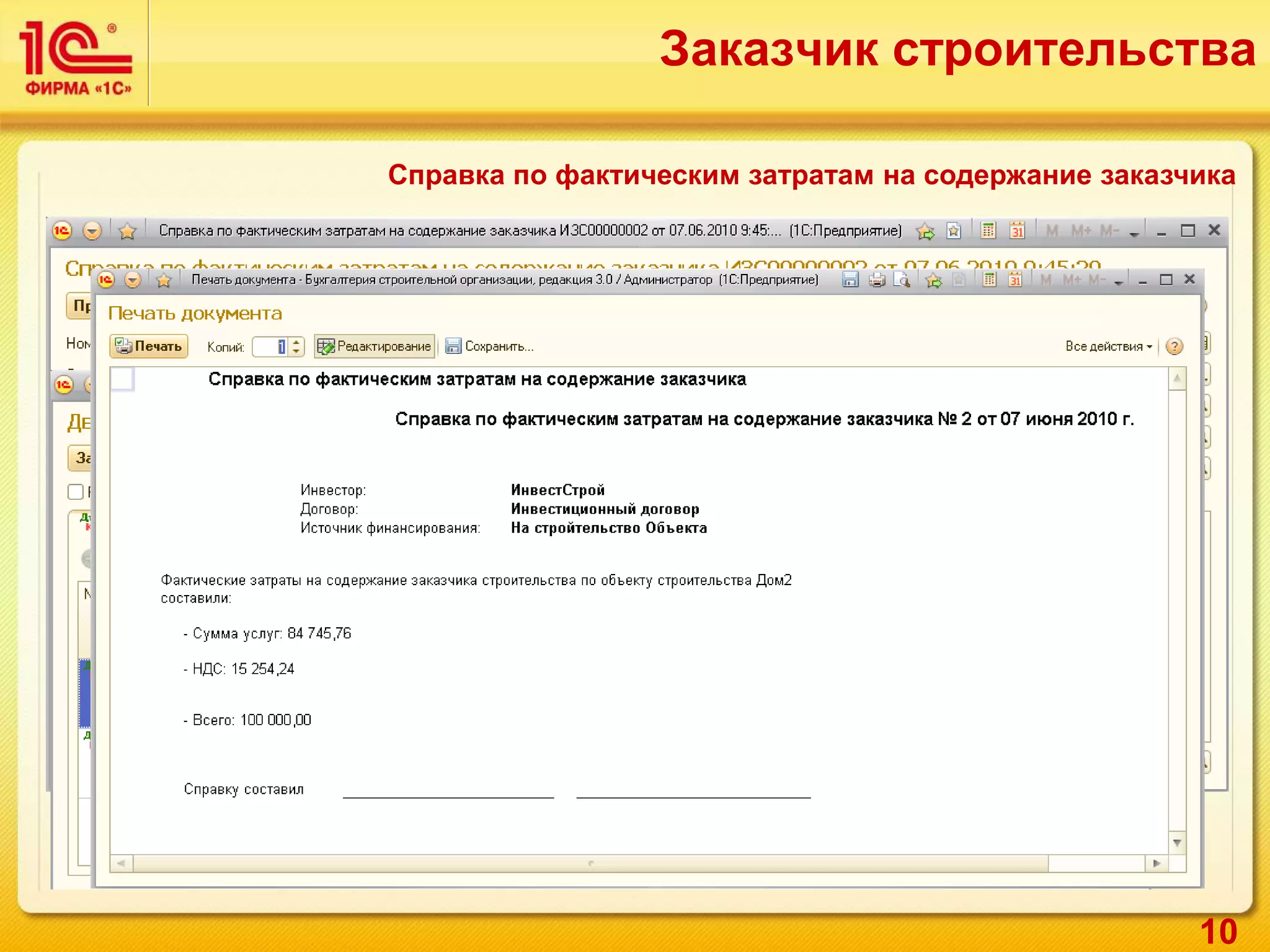Click the vertical scrollbar up arrow
Viewport: 1270px width, 952px height.
[x=1177, y=379]
